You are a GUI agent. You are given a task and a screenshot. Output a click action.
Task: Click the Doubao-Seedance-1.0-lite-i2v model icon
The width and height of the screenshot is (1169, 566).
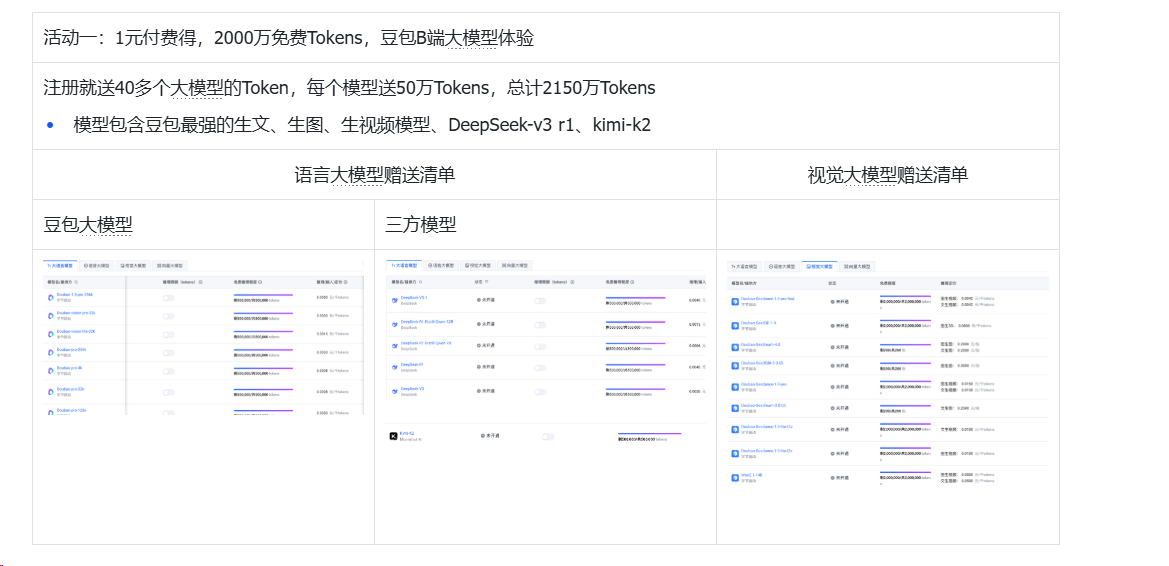pos(735,453)
